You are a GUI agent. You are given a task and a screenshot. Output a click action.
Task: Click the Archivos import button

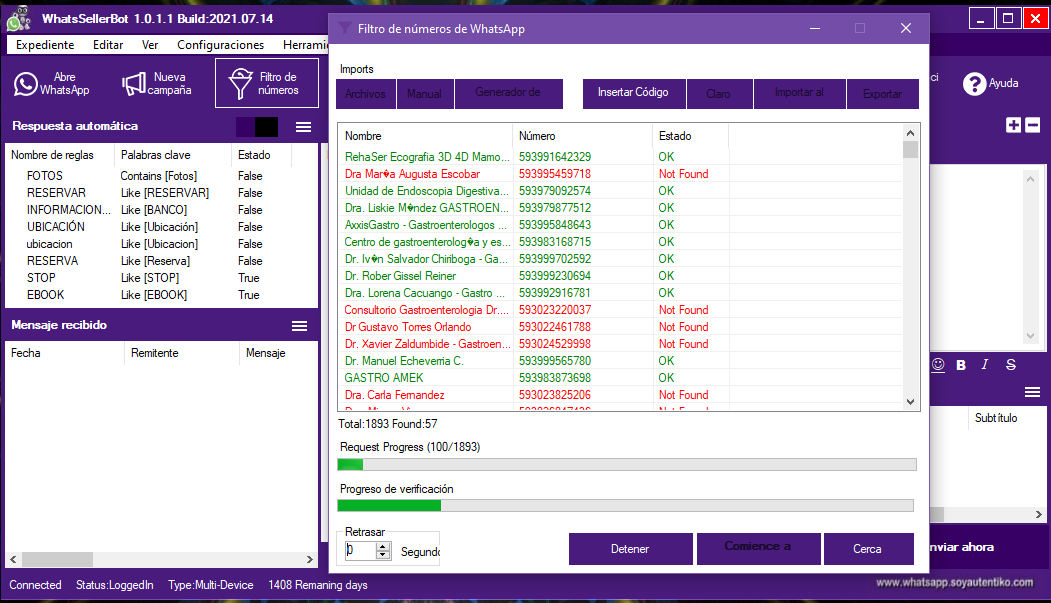coord(366,94)
